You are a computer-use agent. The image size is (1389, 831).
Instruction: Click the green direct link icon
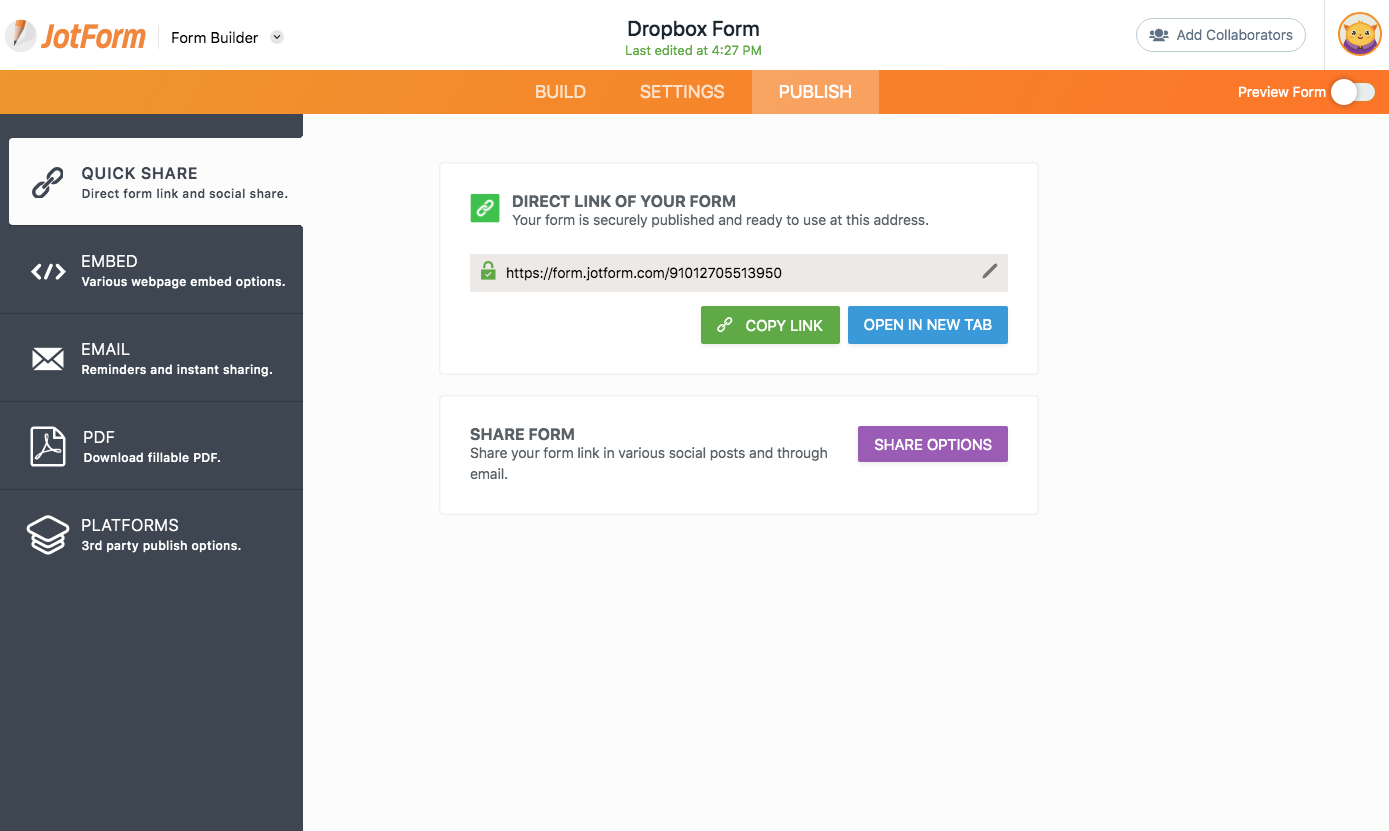[x=485, y=208]
